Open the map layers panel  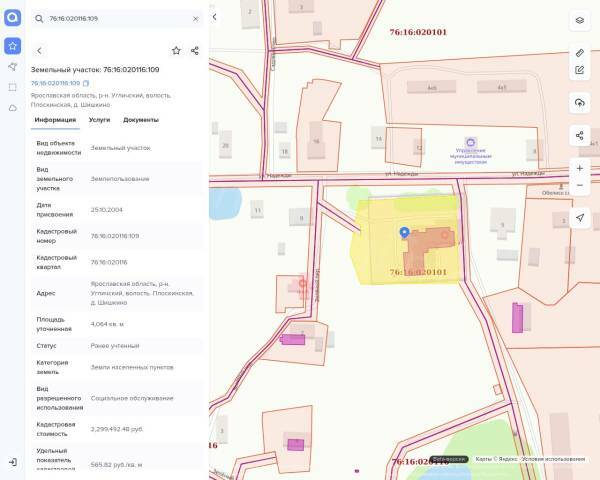580,20
